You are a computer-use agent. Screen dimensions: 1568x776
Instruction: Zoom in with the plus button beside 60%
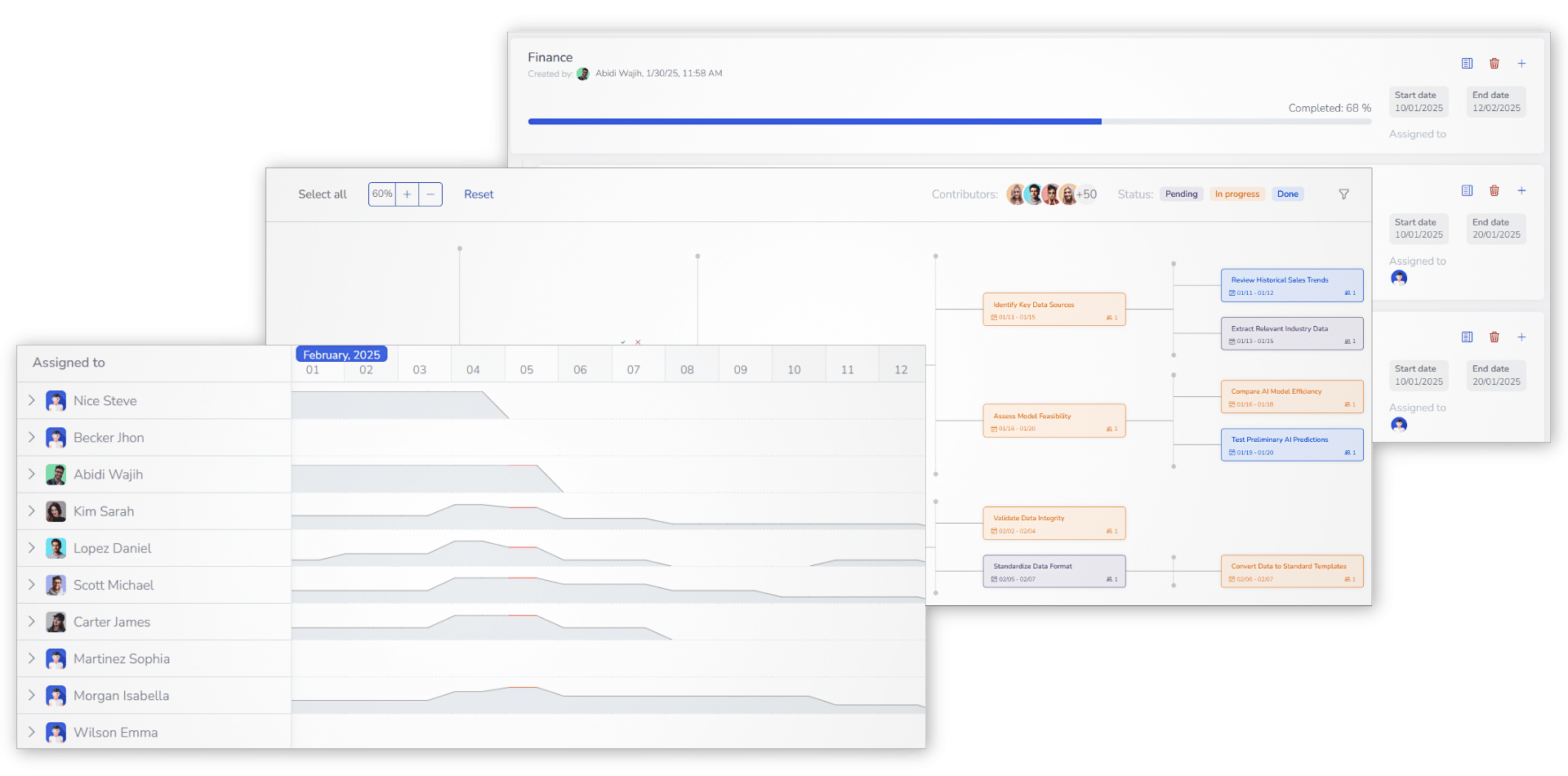[x=407, y=194]
